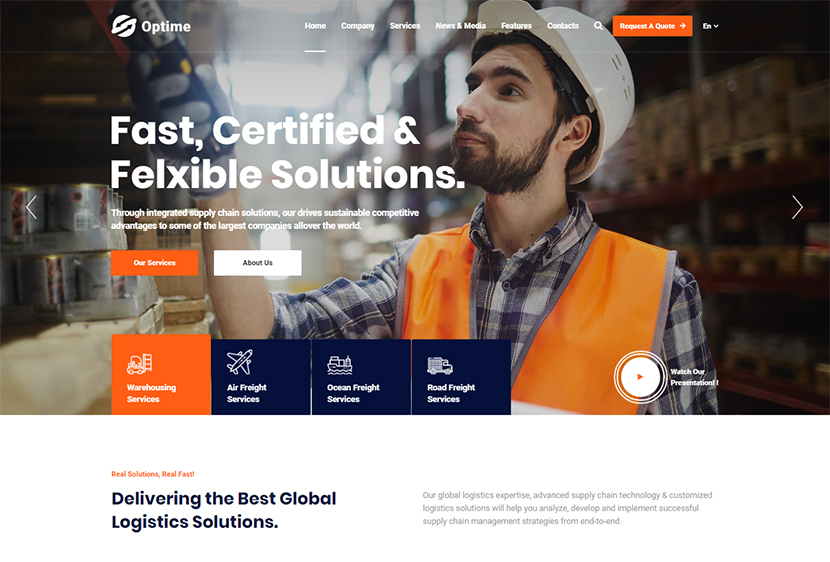Screen dimensions: 830x562
Task: Click the truck Road Freight icon
Action: (440, 365)
